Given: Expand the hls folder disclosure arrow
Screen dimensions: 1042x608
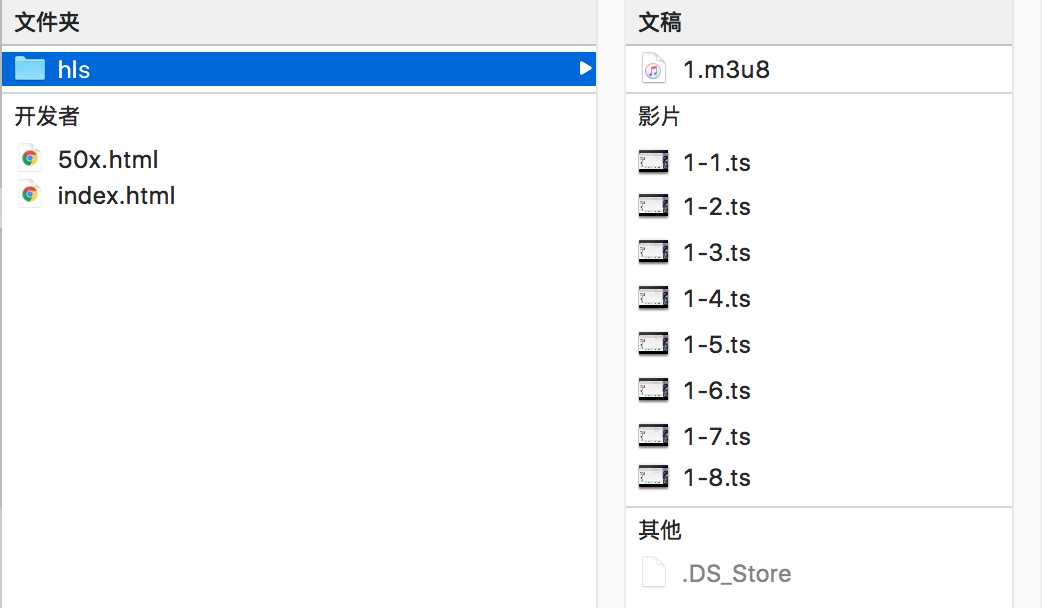Looking at the screenshot, I should coord(585,68).
